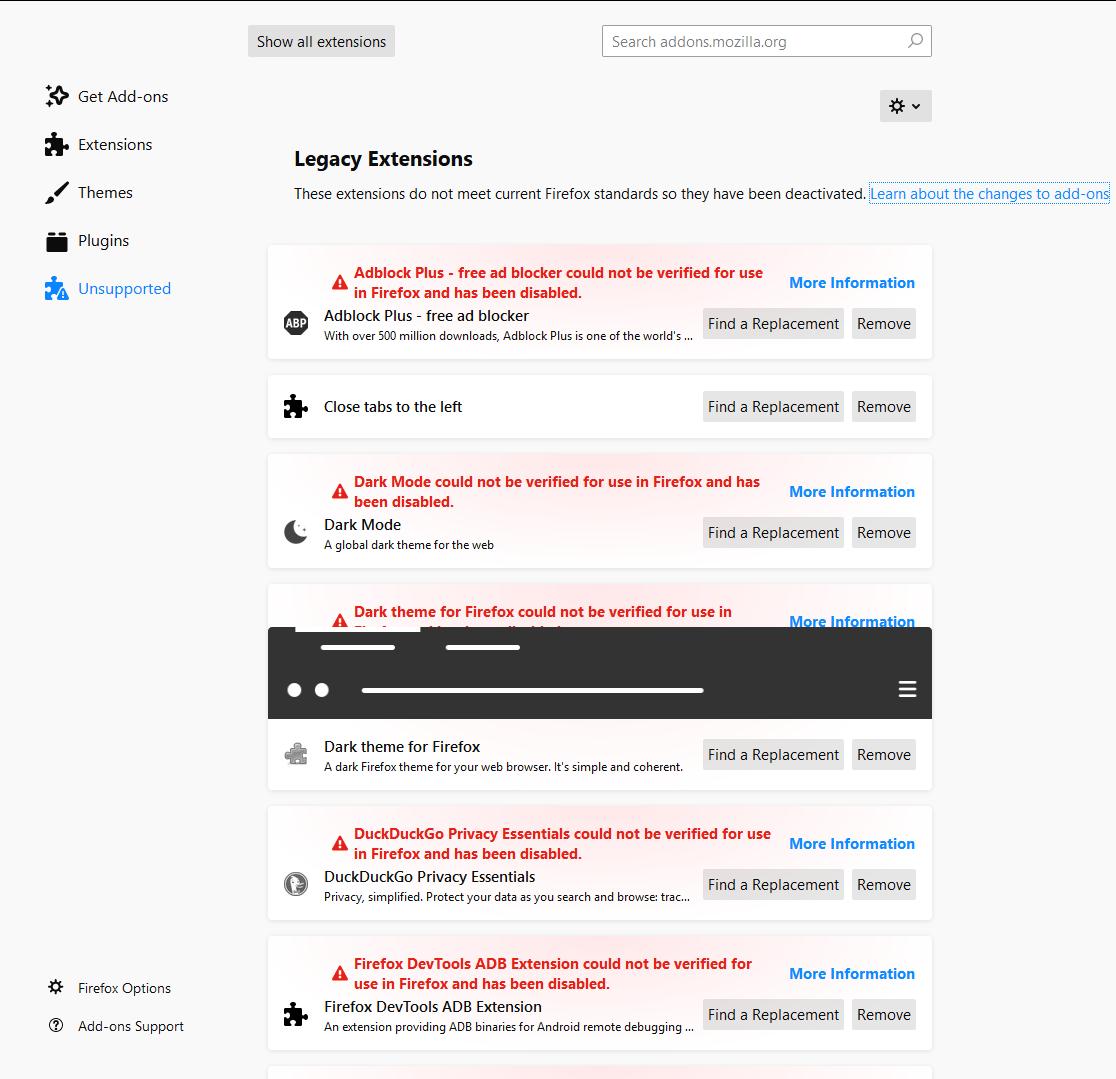Click the DuckDuckGo Privacy Essentials icon

click(x=296, y=885)
